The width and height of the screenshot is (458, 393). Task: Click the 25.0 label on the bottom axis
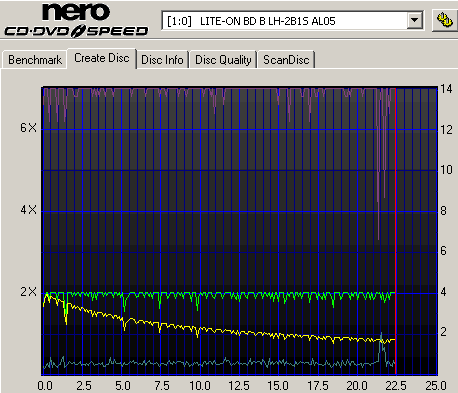pos(436,386)
